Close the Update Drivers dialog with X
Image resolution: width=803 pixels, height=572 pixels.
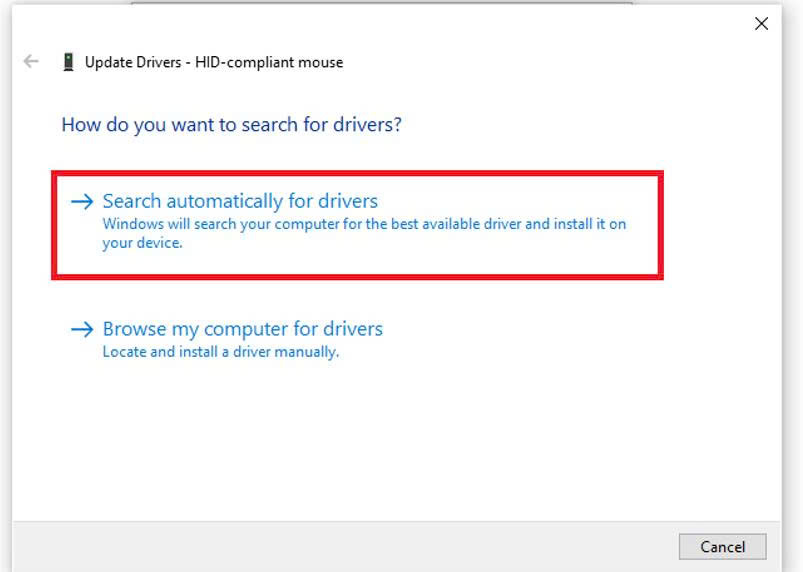coord(761,24)
